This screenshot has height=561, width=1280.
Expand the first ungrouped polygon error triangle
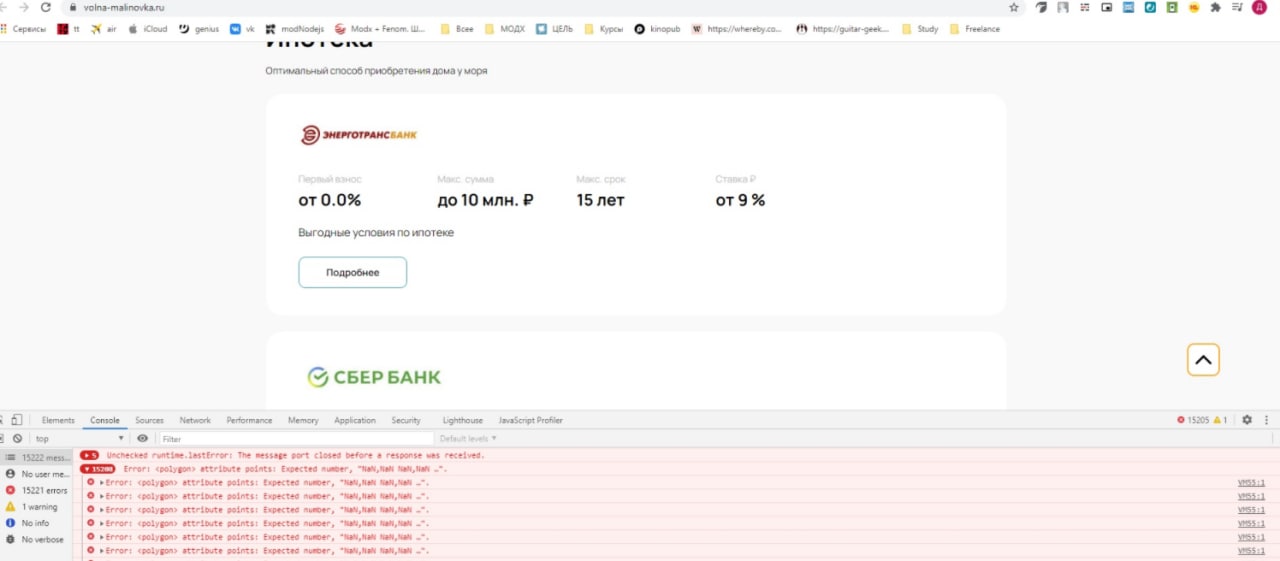102,482
